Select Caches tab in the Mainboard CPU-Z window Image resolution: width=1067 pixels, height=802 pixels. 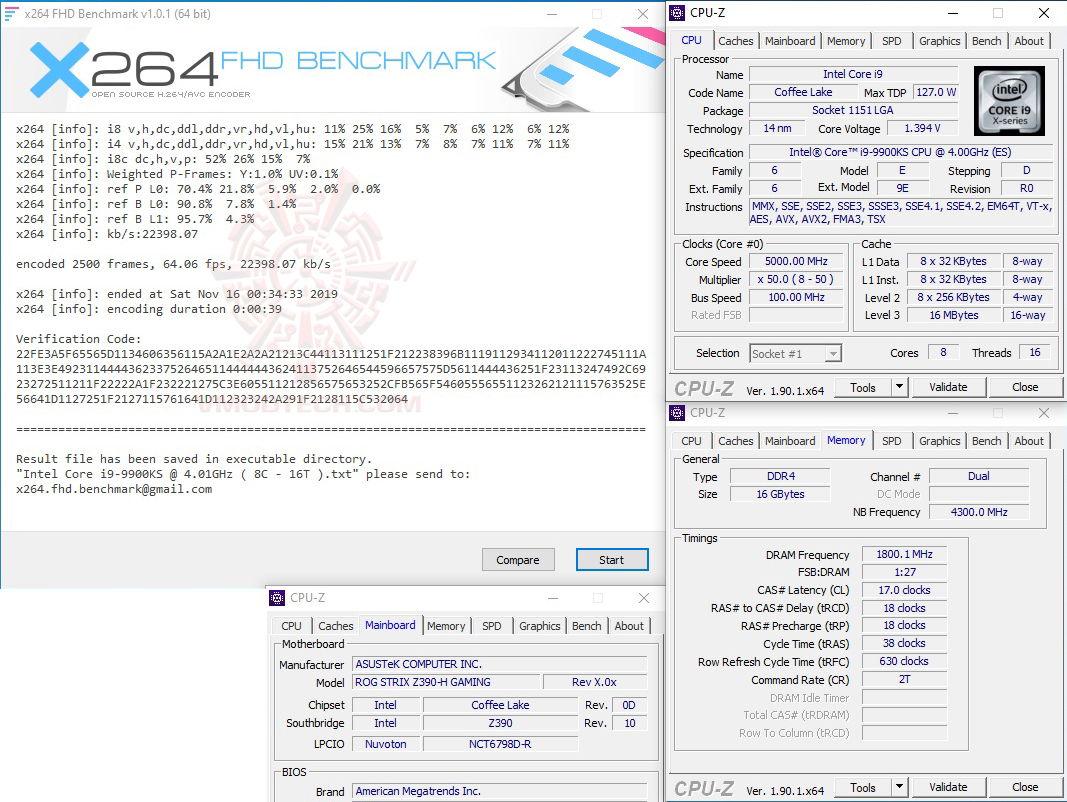pos(335,626)
